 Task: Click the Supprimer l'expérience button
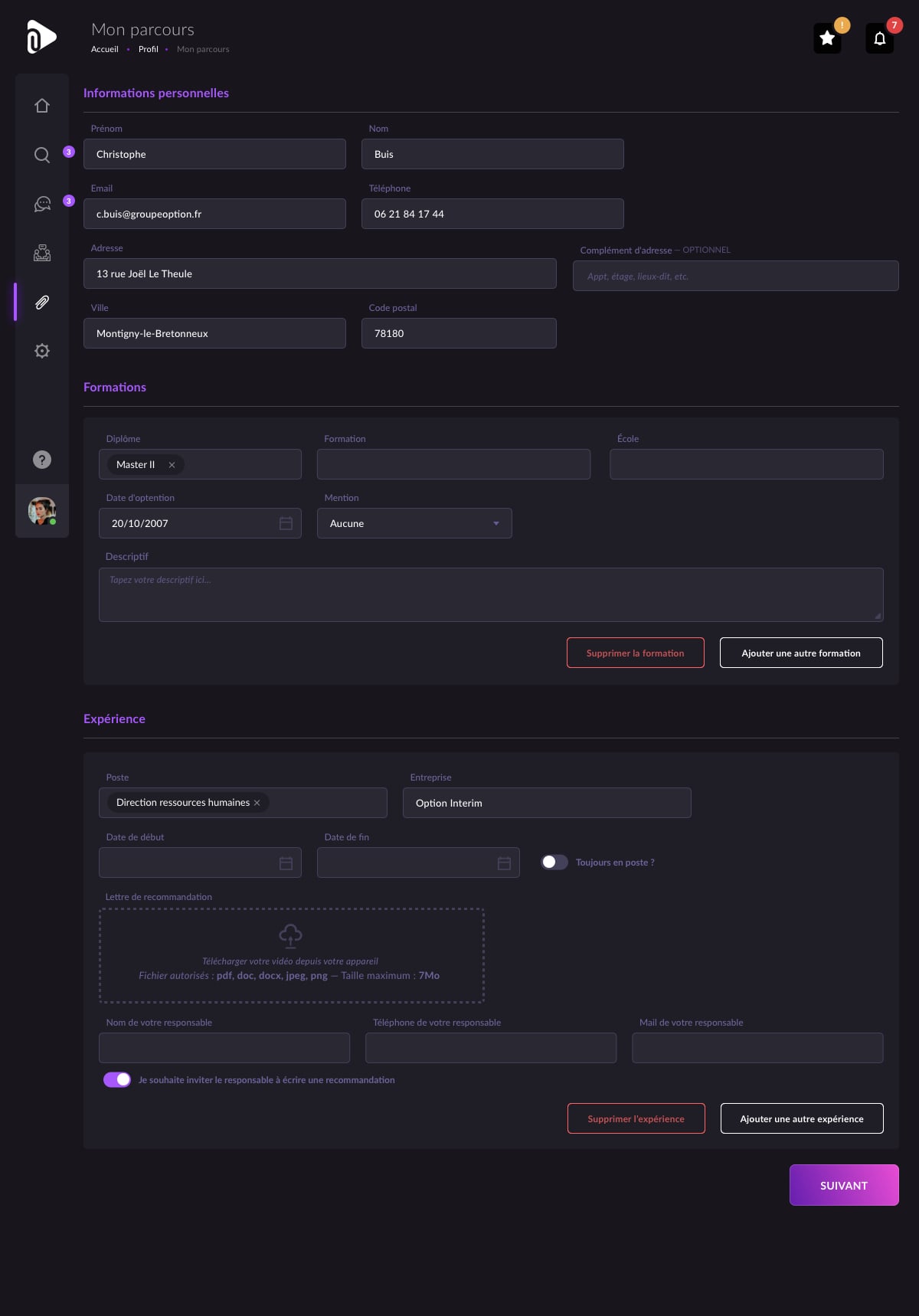636,1118
